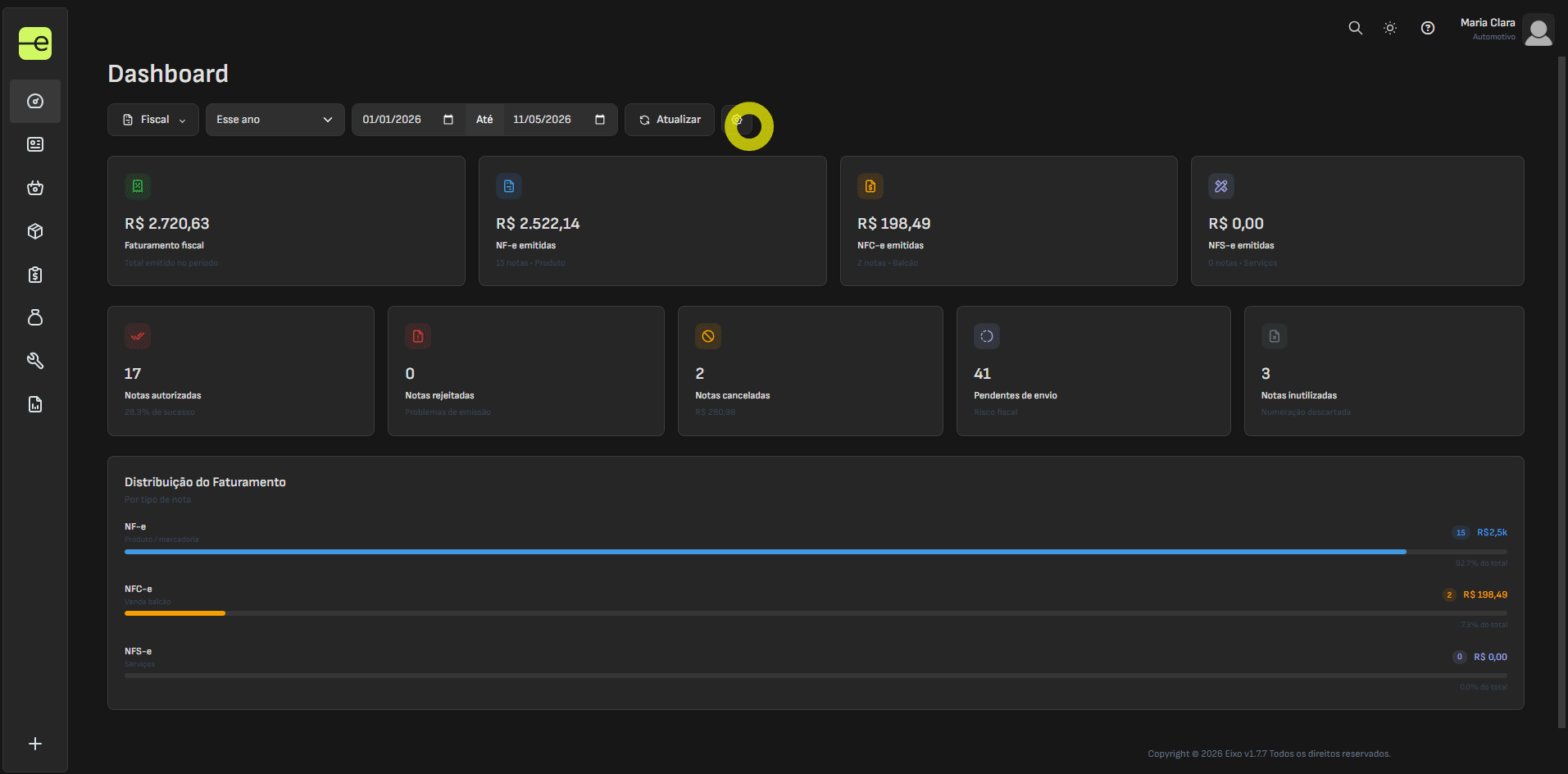Click the Notas autorizadas double-check icon
Screen dimensions: 1568x774
point(138,336)
